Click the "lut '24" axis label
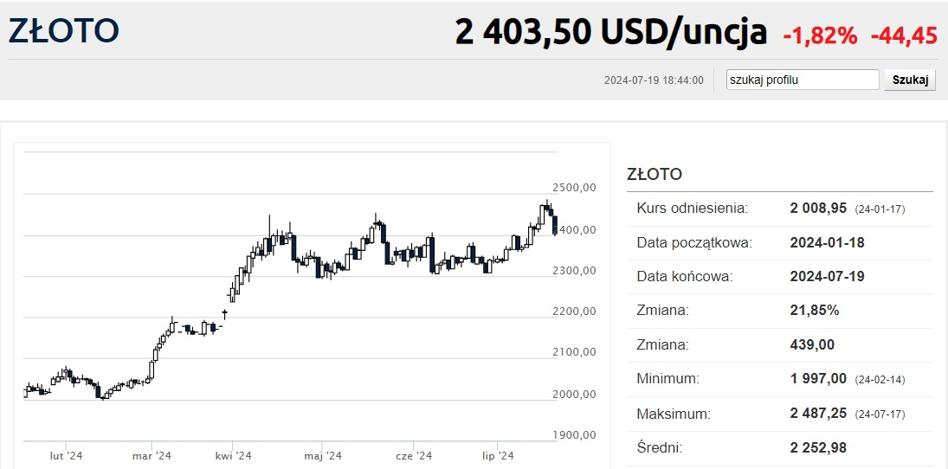This screenshot has height=469, width=948. (x=67, y=456)
